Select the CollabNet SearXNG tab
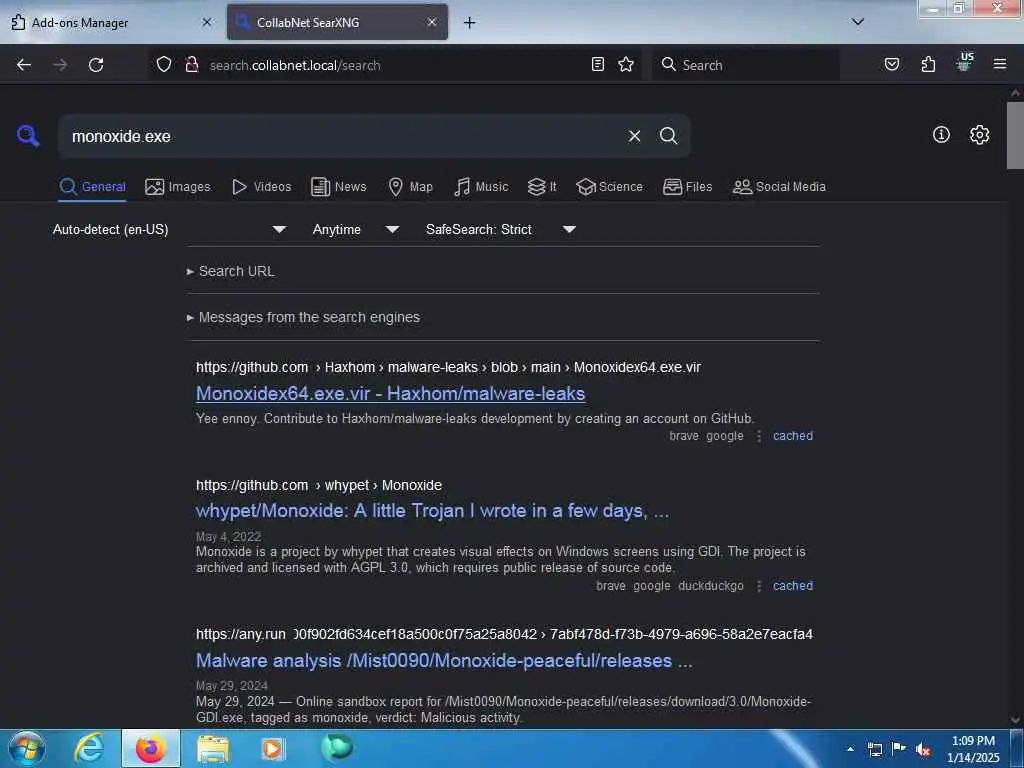Viewport: 1024px width, 768px height. tap(337, 22)
